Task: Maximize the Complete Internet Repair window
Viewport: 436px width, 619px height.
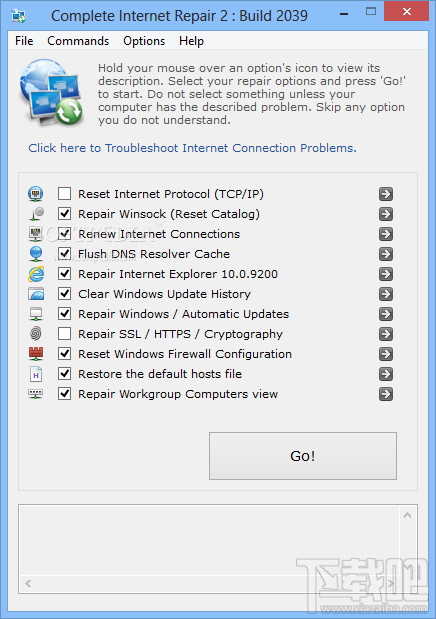Action: coord(370,12)
